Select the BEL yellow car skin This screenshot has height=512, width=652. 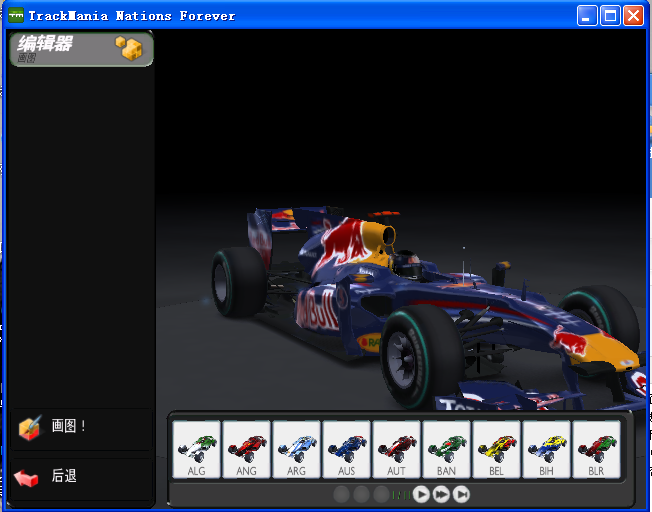[496, 449]
